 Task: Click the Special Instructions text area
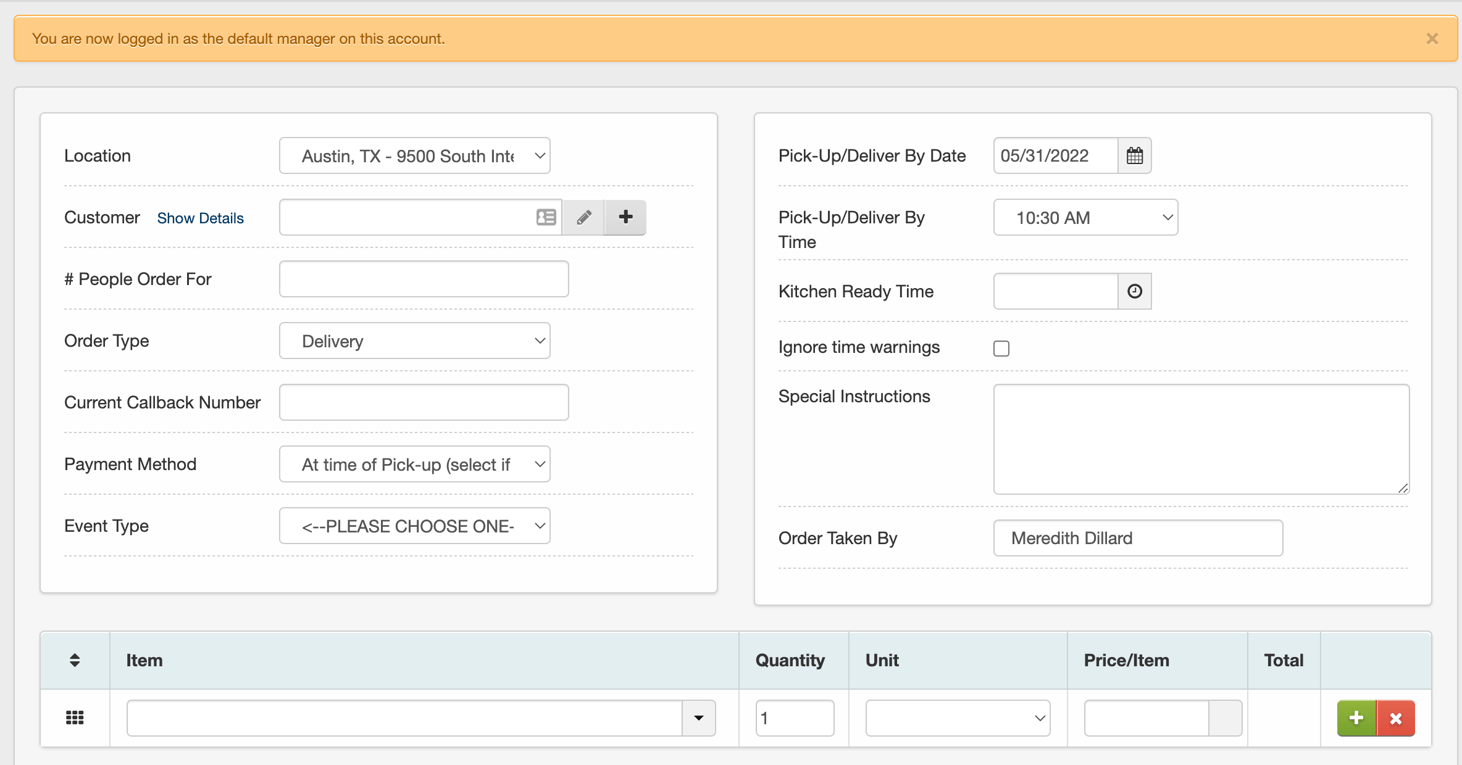point(1200,439)
